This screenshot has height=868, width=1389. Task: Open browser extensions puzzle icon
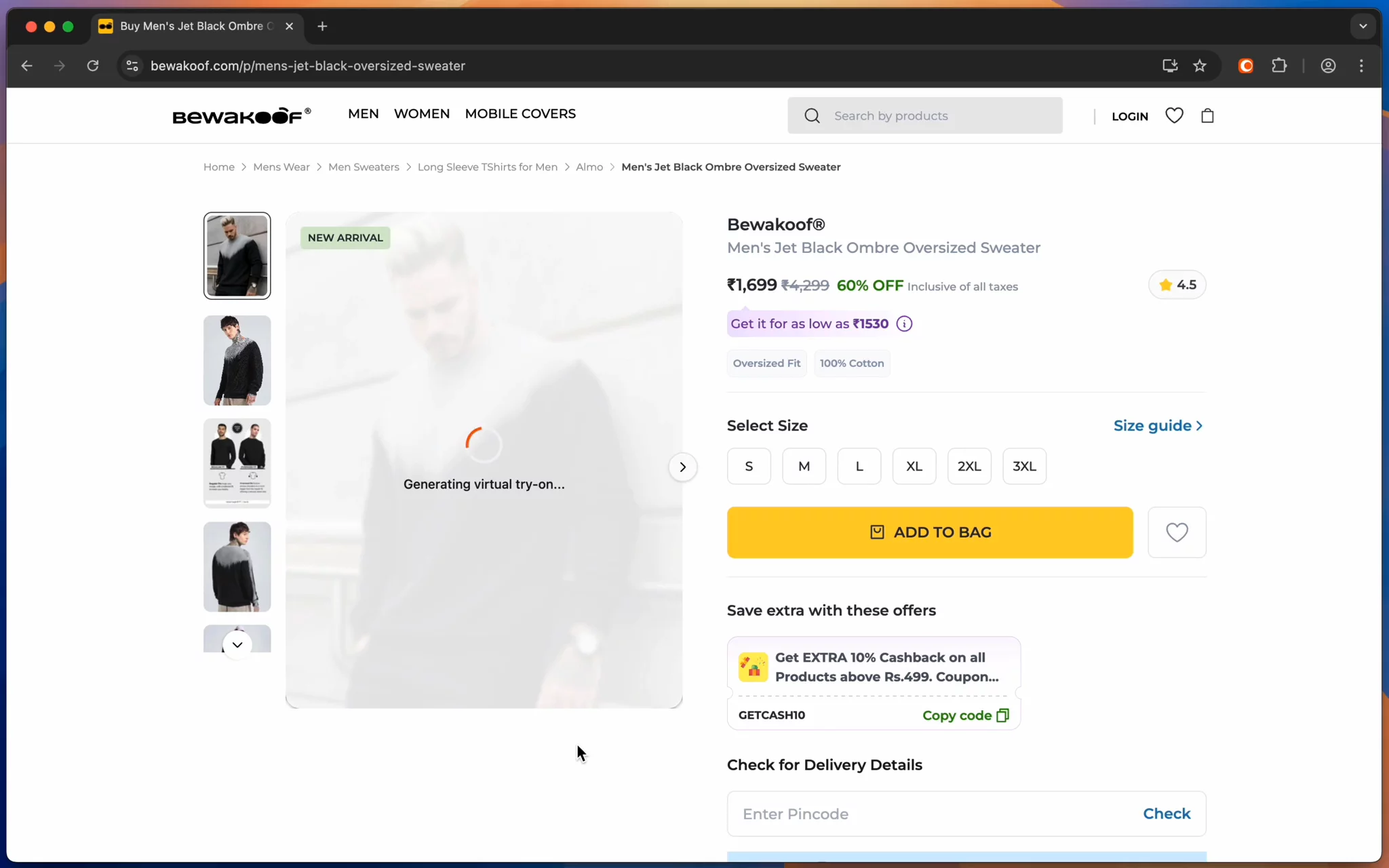coord(1279,66)
